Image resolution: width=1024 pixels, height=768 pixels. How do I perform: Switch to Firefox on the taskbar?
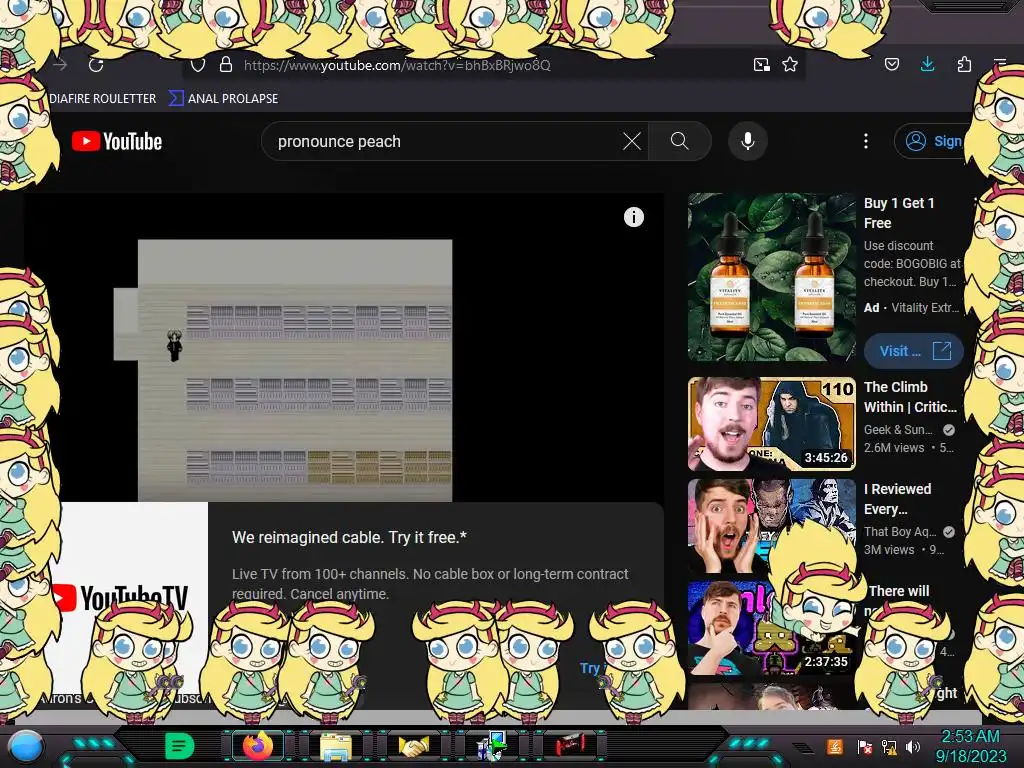[257, 746]
